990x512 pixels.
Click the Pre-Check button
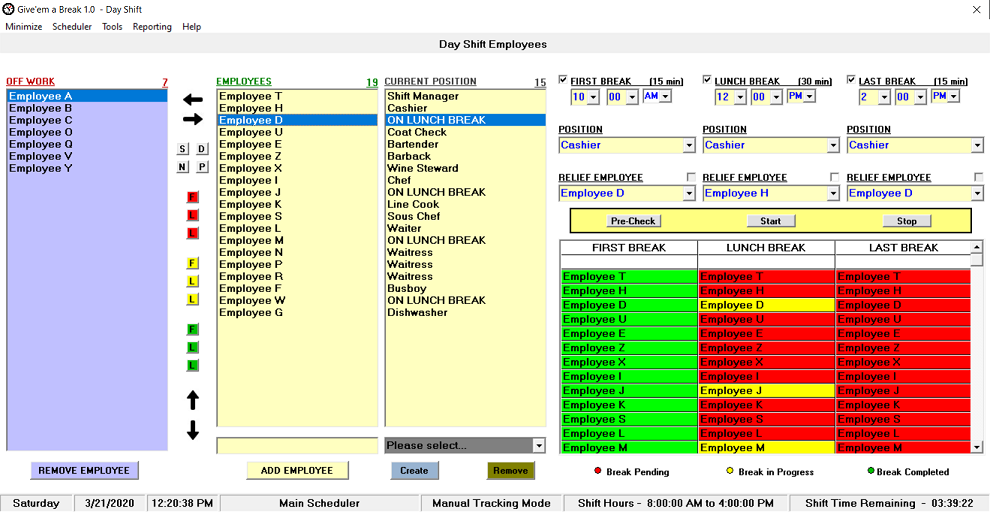coord(634,221)
